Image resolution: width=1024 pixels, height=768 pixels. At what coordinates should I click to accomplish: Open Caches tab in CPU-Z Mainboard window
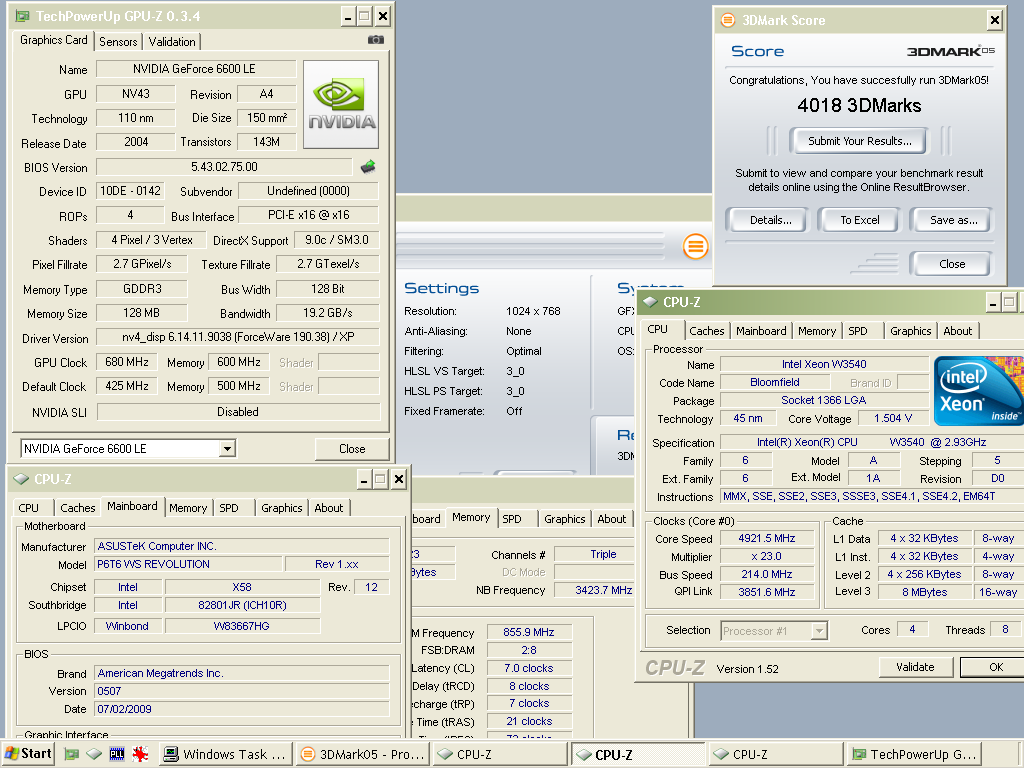tap(78, 508)
